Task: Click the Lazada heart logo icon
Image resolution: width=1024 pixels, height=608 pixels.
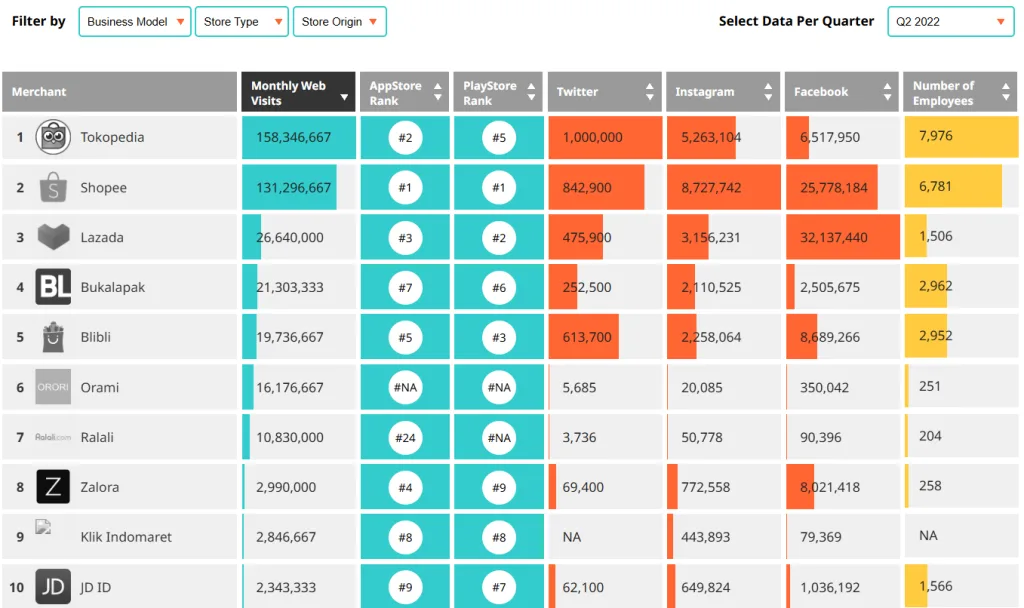Action: click(x=53, y=237)
